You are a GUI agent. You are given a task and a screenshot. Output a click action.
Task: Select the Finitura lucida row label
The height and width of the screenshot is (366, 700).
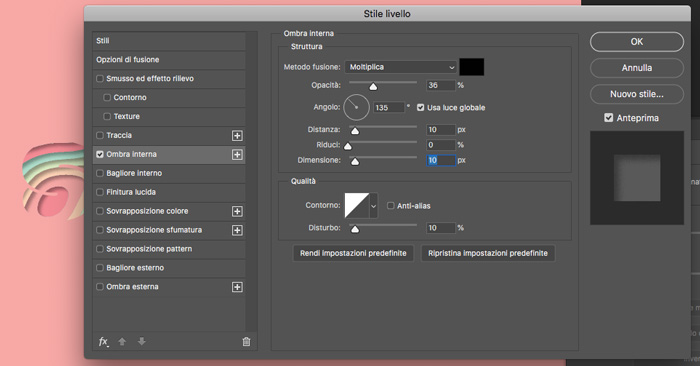[131, 192]
